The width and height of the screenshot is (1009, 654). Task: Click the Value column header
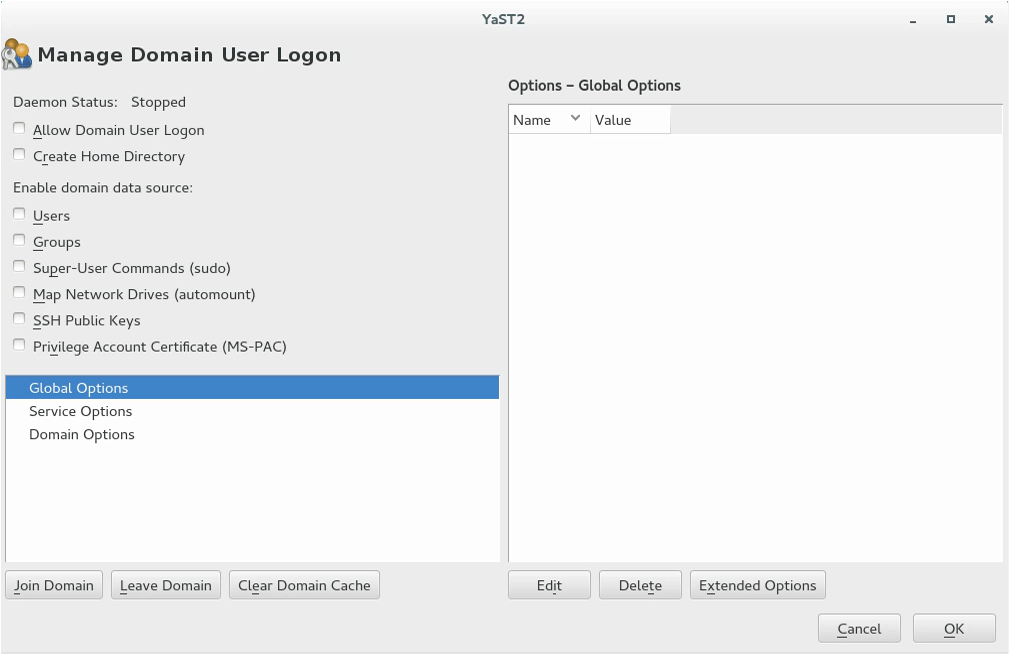611,119
